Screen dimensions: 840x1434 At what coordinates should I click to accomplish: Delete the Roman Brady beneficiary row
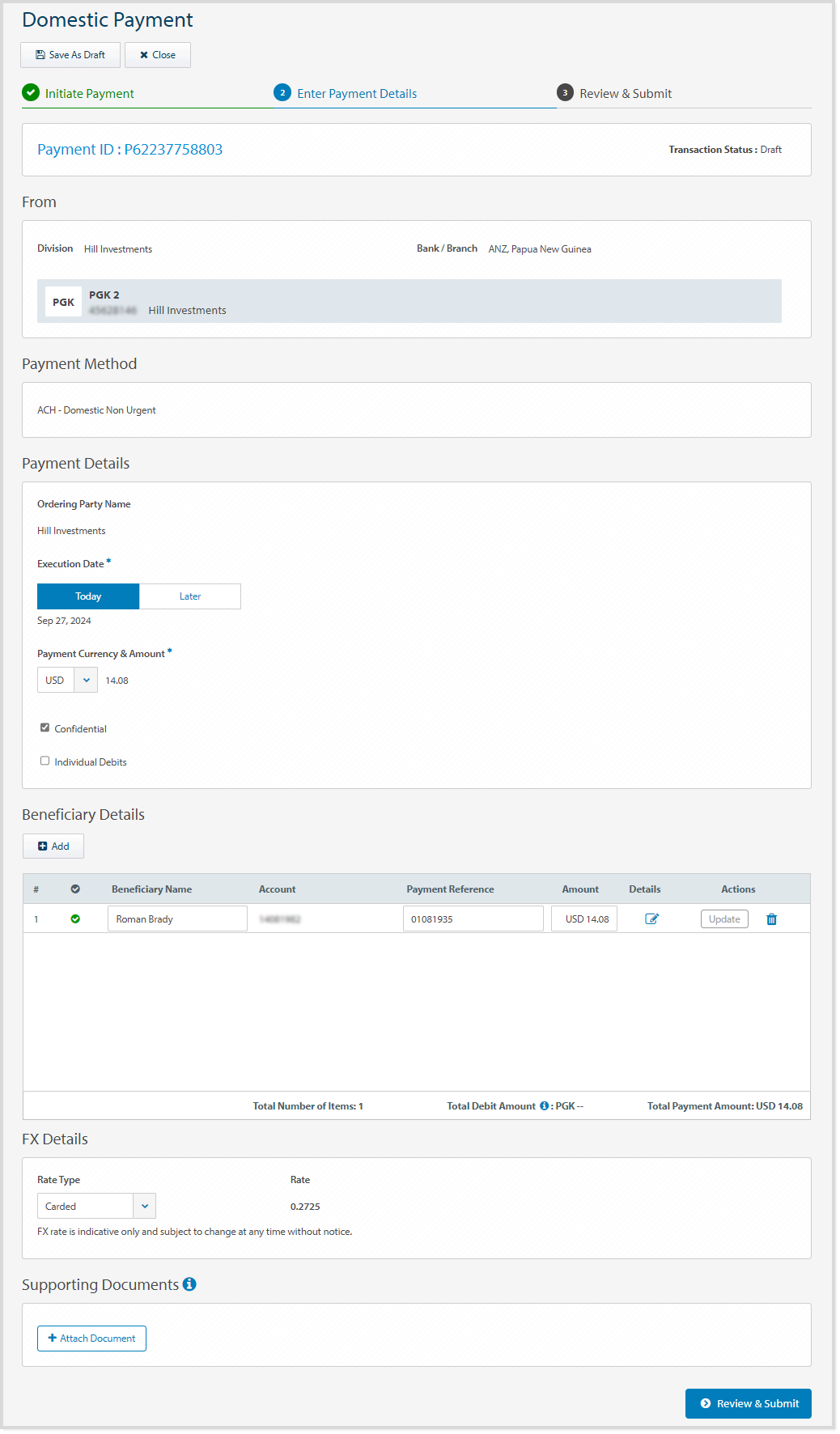(771, 919)
